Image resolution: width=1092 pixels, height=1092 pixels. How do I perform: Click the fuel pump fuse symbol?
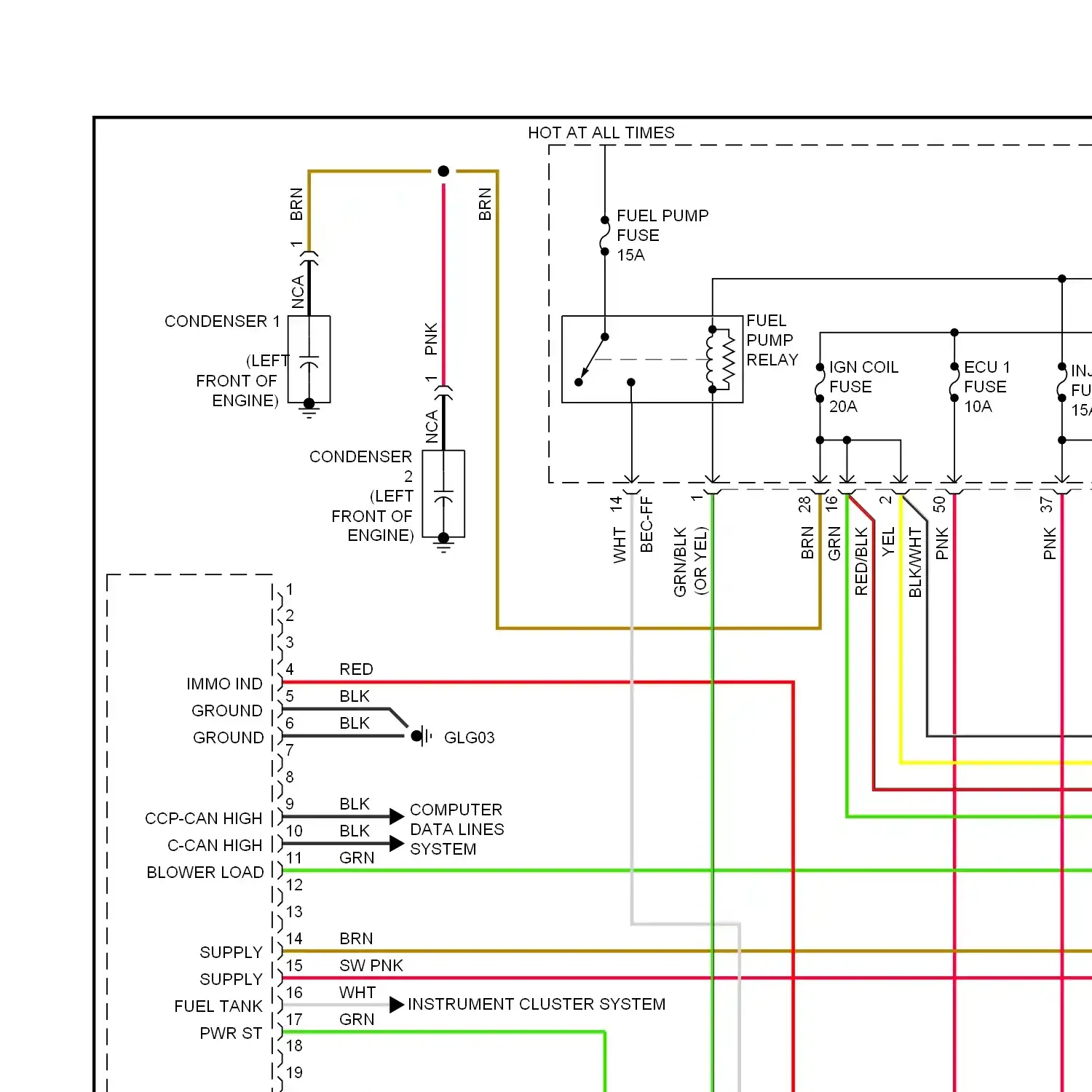point(605,235)
